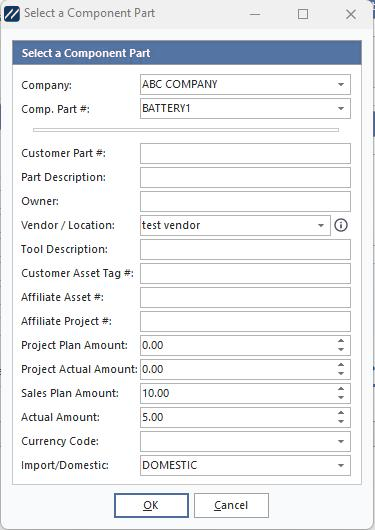
Task: Click the test vendor text value
Action: pos(171,225)
